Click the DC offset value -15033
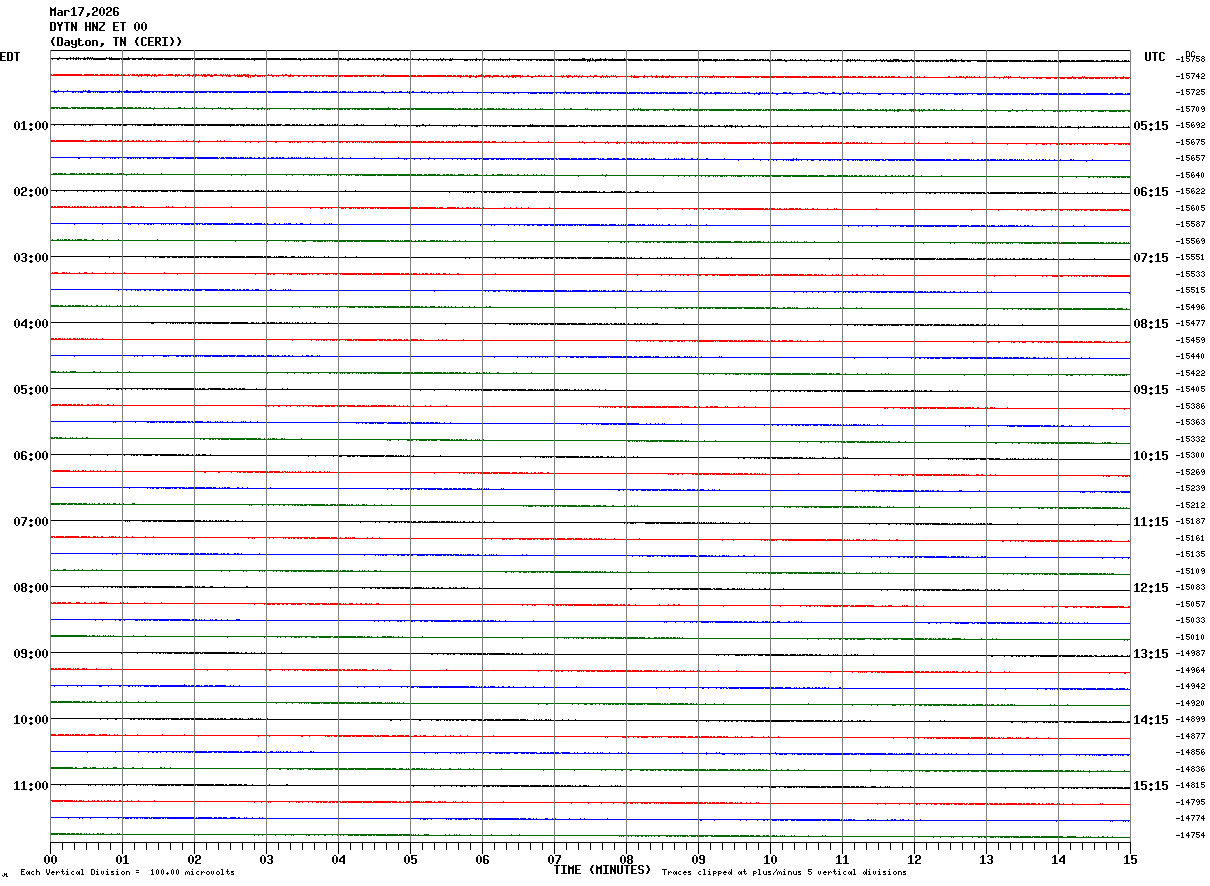Screen dimensions: 1210x886 (x=1191, y=621)
